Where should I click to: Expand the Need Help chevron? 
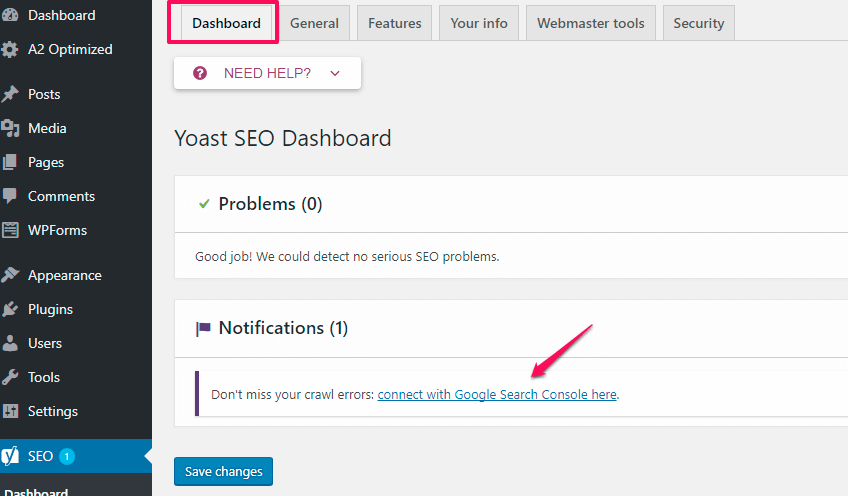click(x=335, y=73)
